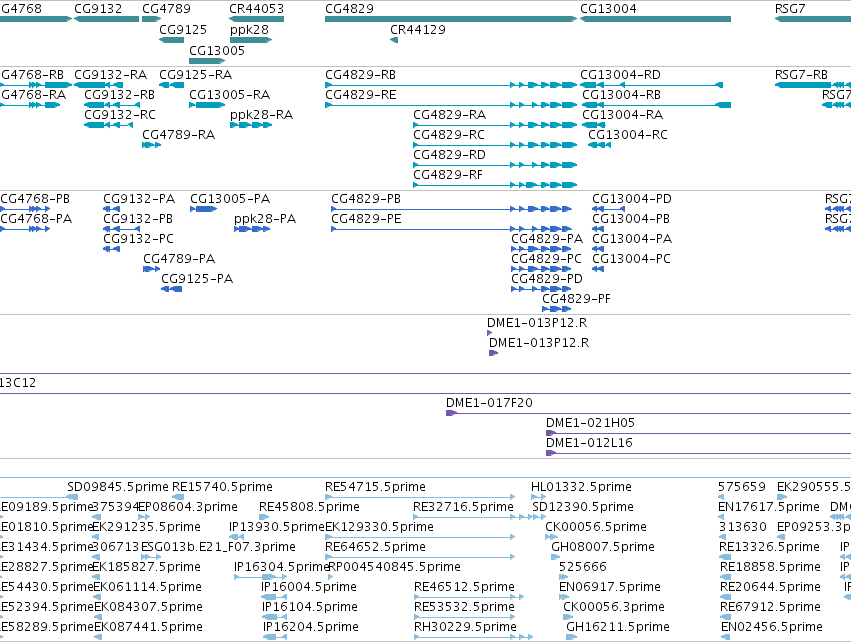Image resolution: width=851 pixels, height=642 pixels.
Task: Select transcript RSG7-RB
Action: click(801, 74)
